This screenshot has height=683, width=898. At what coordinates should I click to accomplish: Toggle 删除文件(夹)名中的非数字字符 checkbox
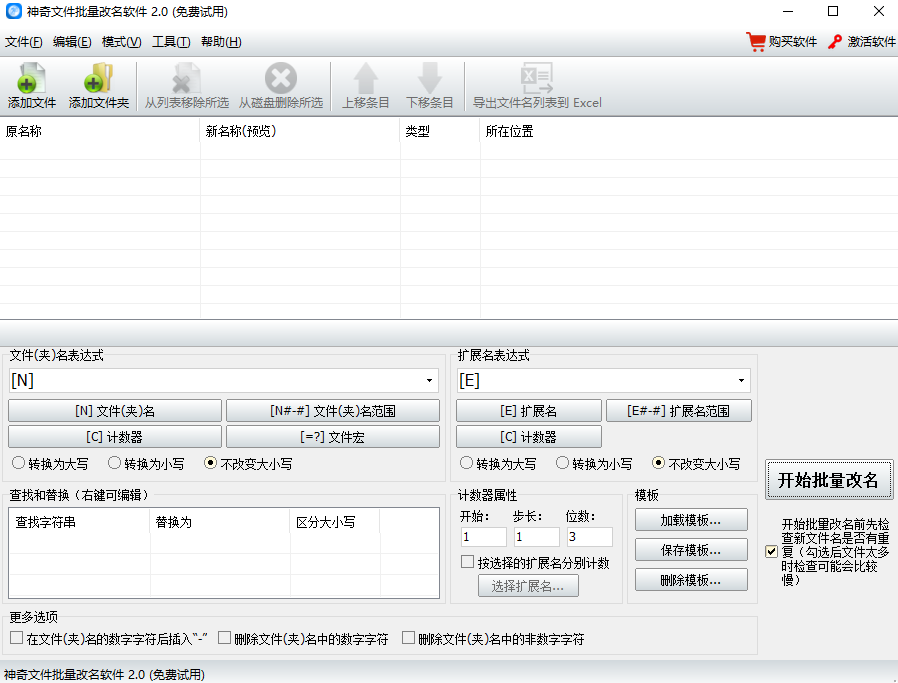point(408,638)
